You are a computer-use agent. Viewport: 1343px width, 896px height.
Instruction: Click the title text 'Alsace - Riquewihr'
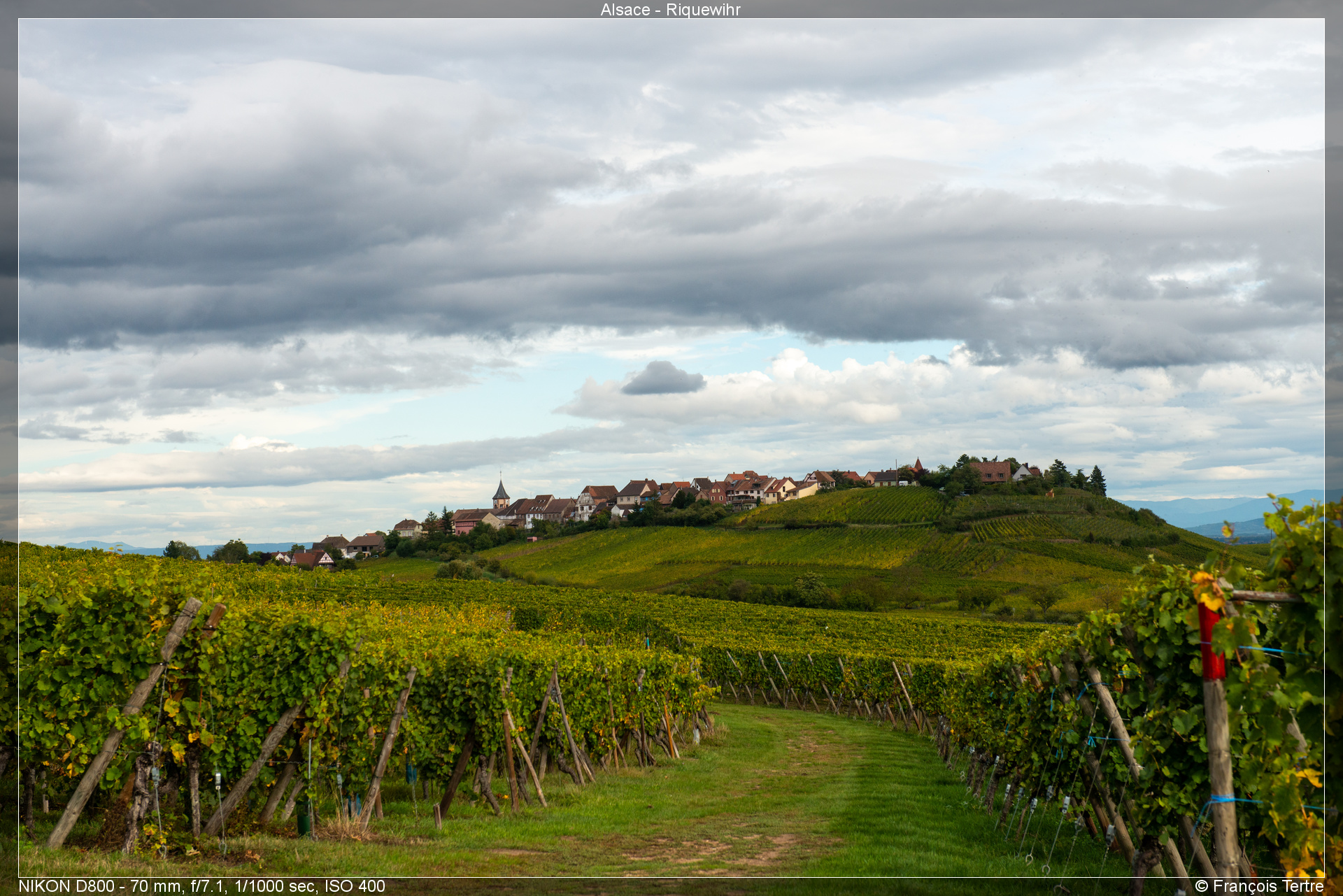point(670,10)
